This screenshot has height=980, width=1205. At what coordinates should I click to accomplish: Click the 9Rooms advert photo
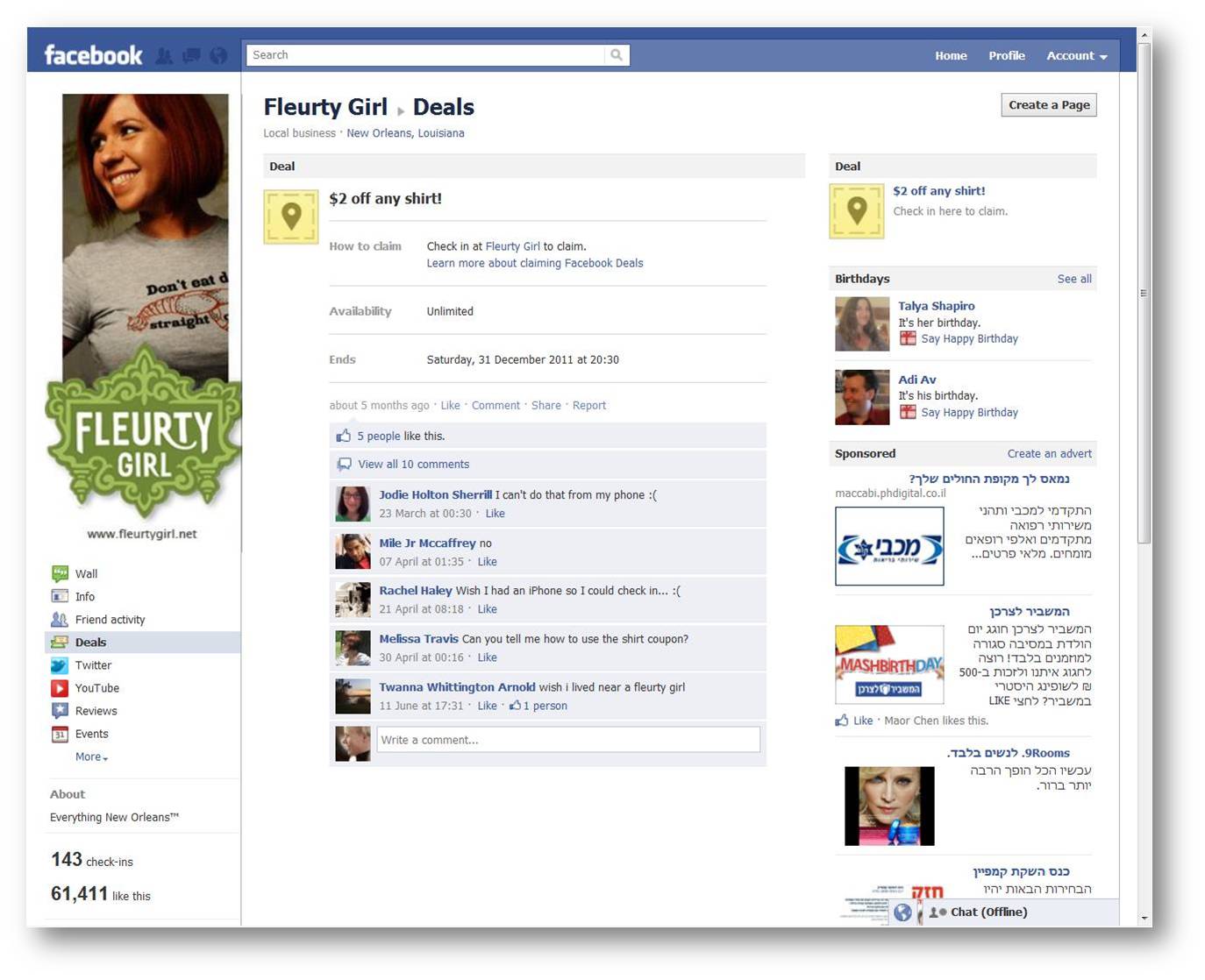889,806
